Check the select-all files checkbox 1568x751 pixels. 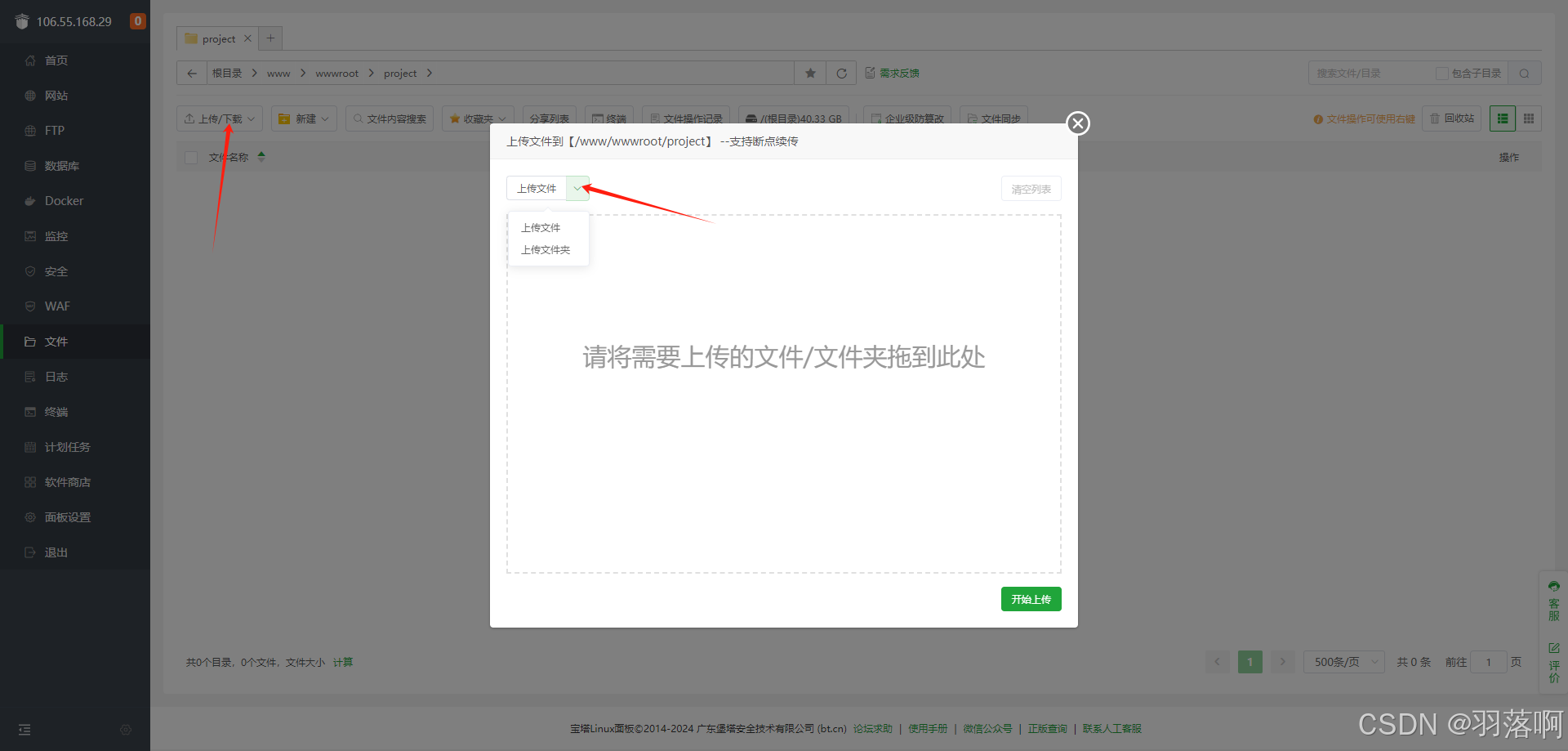(192, 158)
